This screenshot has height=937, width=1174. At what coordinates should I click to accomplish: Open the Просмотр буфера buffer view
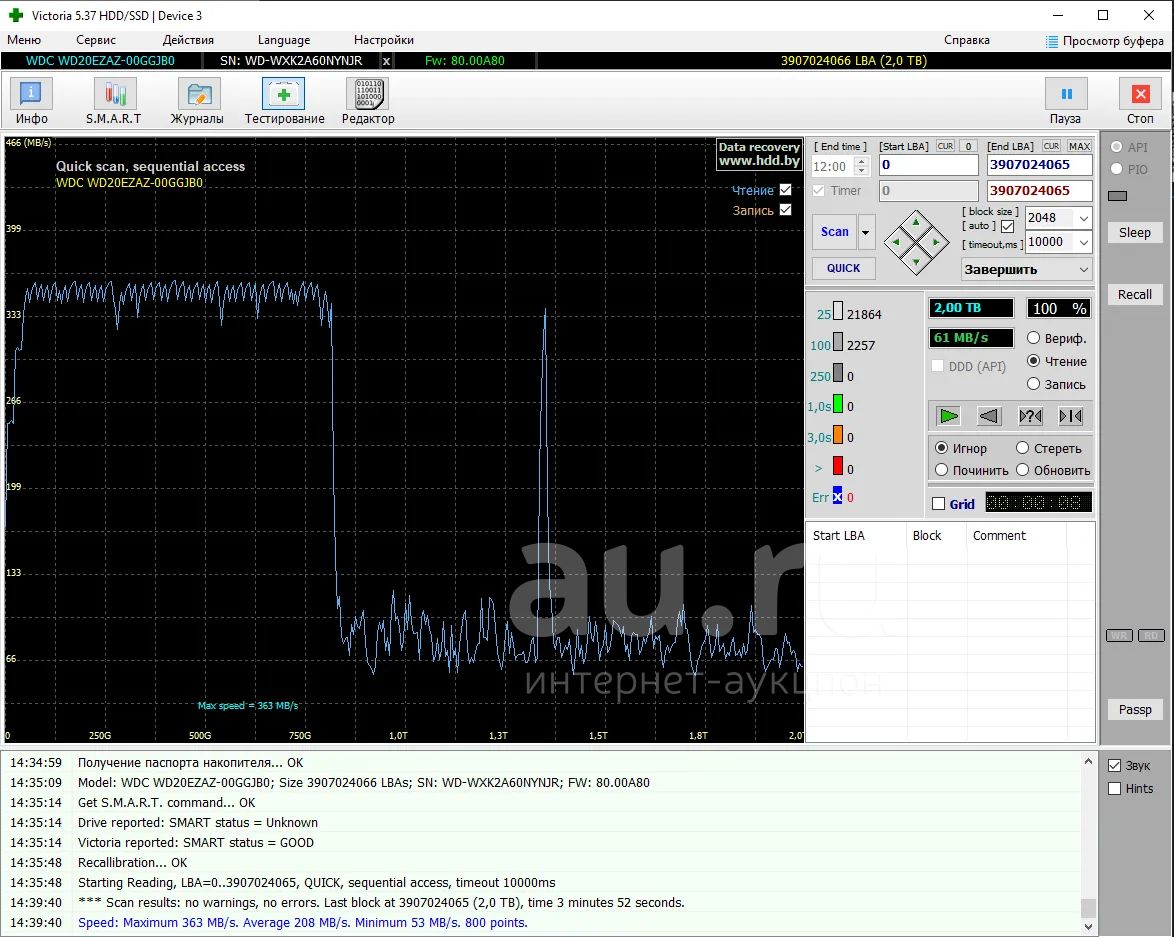[x=1104, y=40]
